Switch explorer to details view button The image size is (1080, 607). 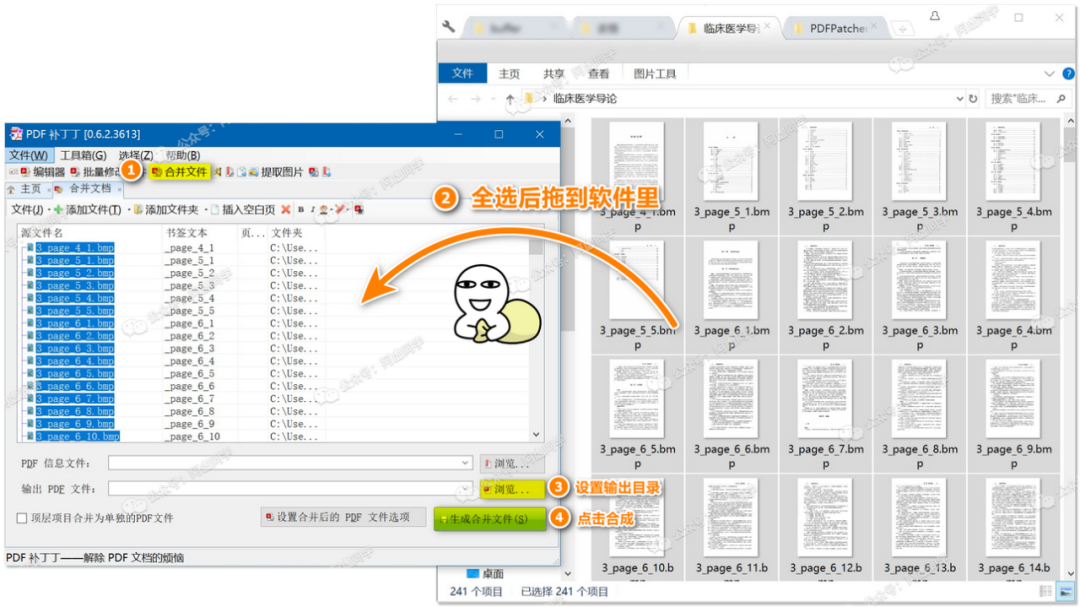[x=1046, y=591]
